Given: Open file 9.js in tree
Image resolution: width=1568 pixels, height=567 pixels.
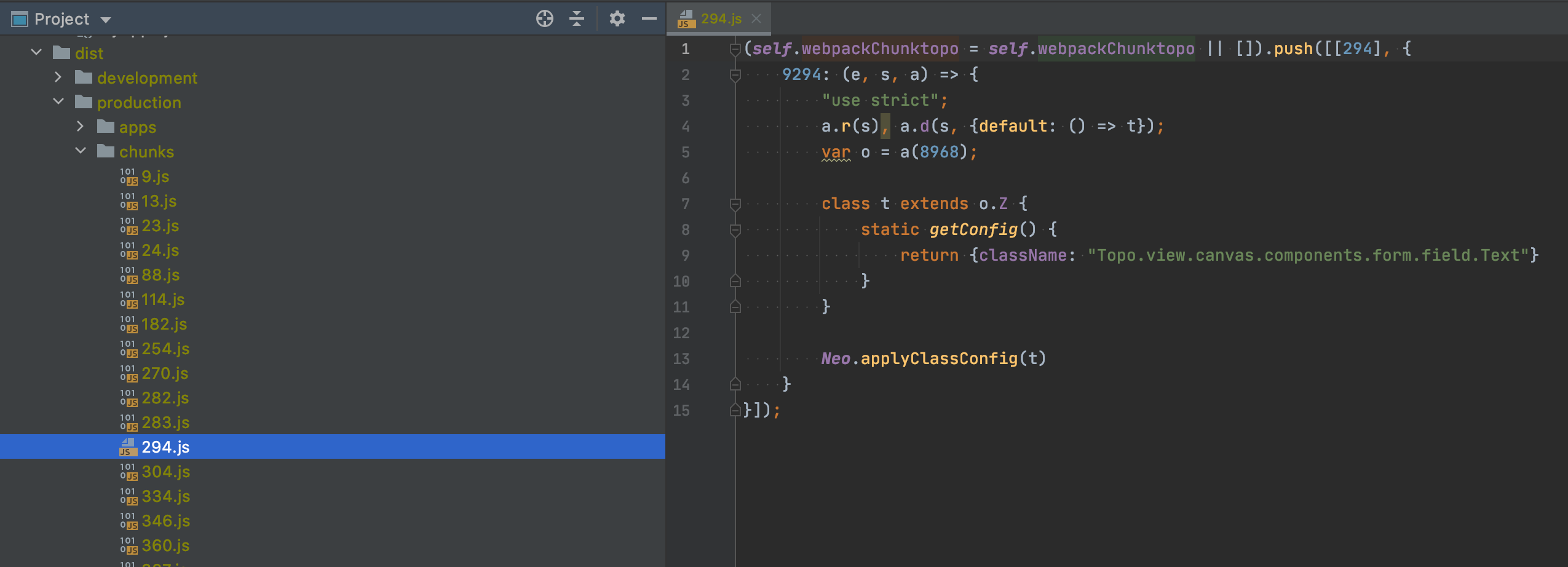Looking at the screenshot, I should click(155, 176).
